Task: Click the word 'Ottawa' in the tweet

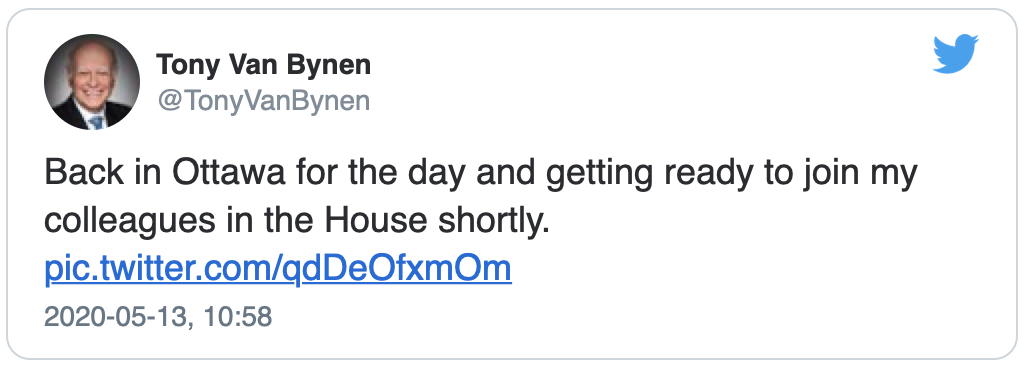Action: click(230, 173)
